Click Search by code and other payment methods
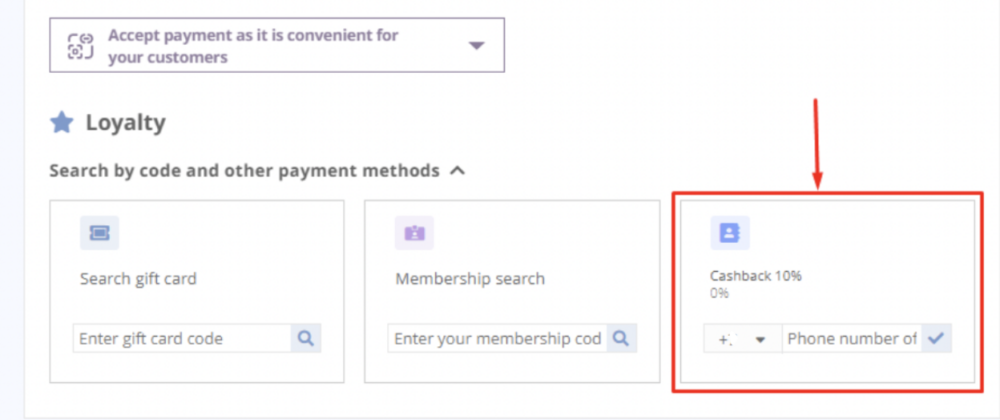Screen dimensions: 1000x420 click(x=244, y=171)
